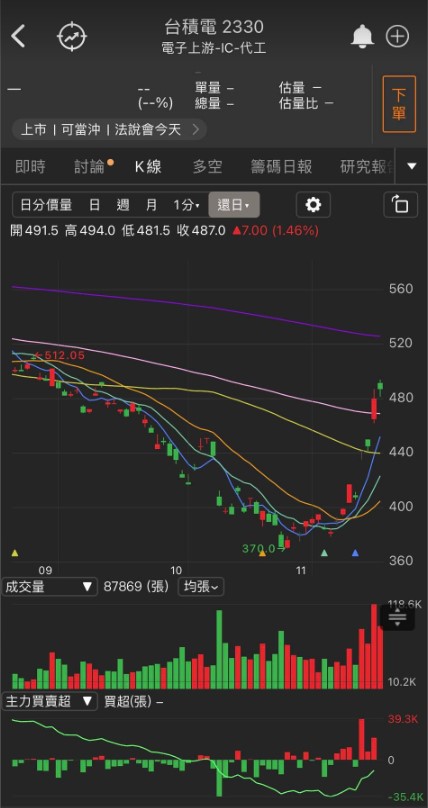The image size is (428, 808).
Task: Switch to 即時 tab
Action: point(30,166)
